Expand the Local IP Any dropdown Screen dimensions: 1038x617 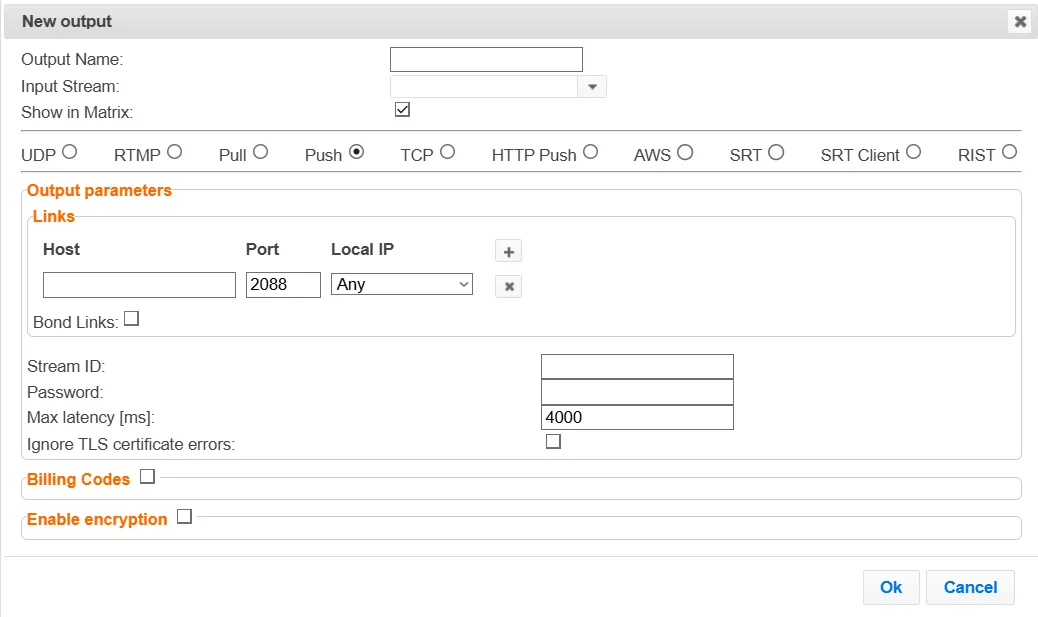pos(402,284)
